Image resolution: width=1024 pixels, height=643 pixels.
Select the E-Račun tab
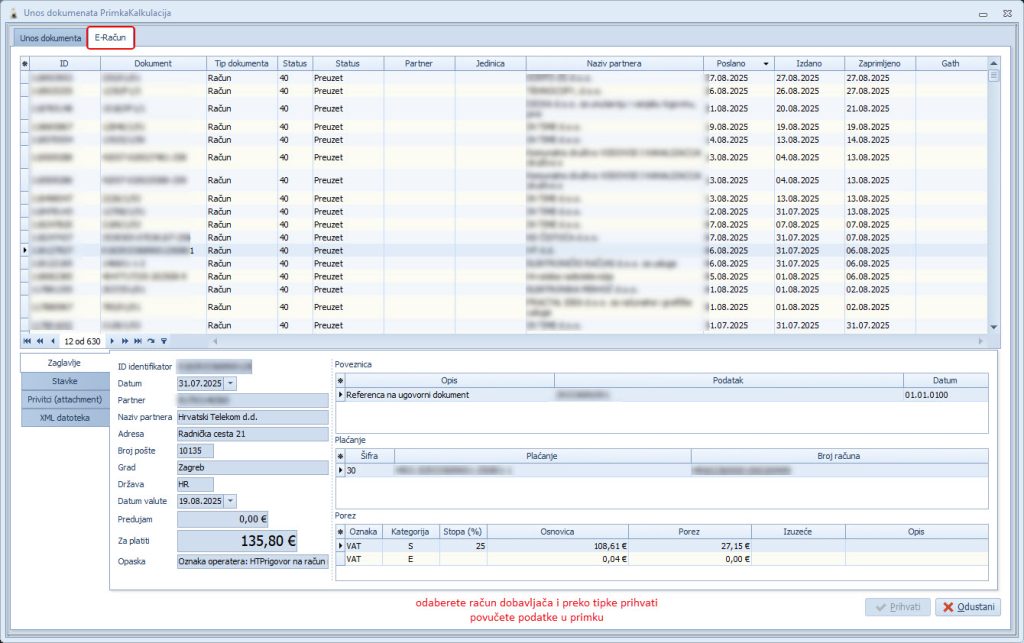point(110,38)
